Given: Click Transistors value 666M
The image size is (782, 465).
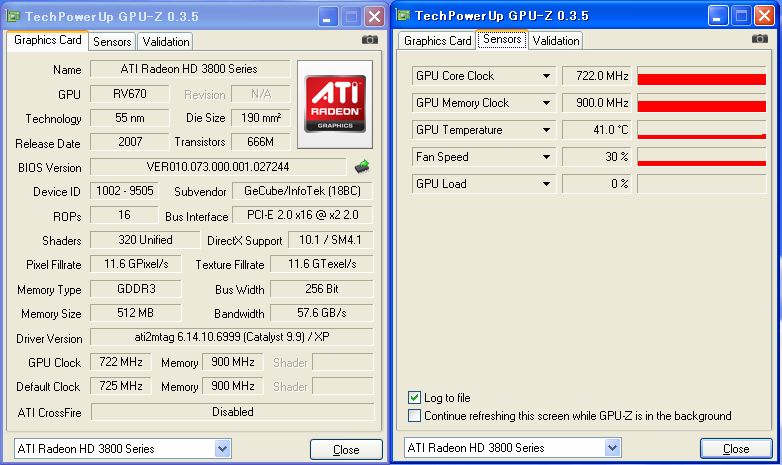Looking at the screenshot, I should point(261,142).
